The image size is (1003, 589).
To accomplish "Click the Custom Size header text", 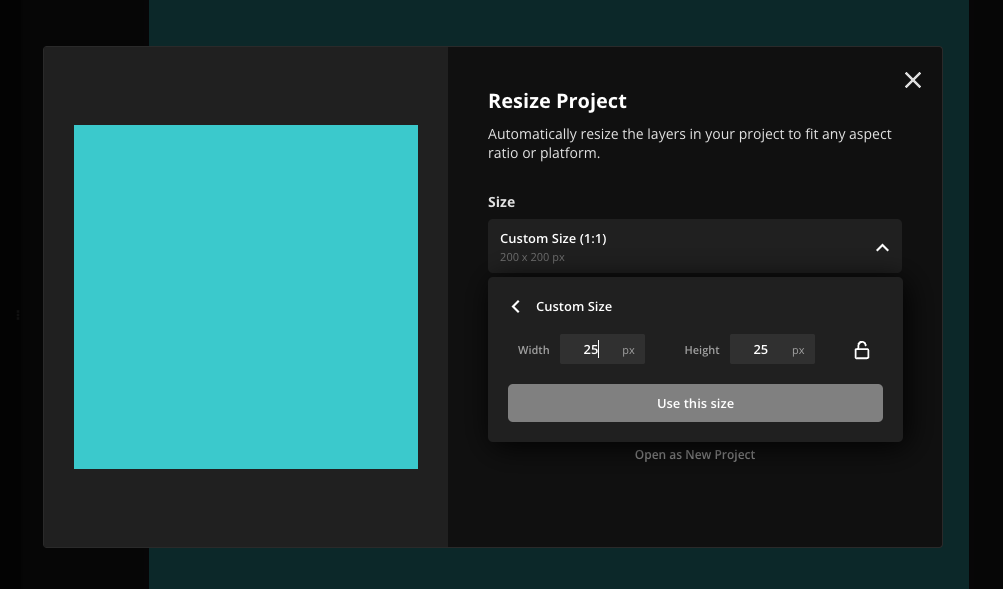I will click(x=574, y=307).
